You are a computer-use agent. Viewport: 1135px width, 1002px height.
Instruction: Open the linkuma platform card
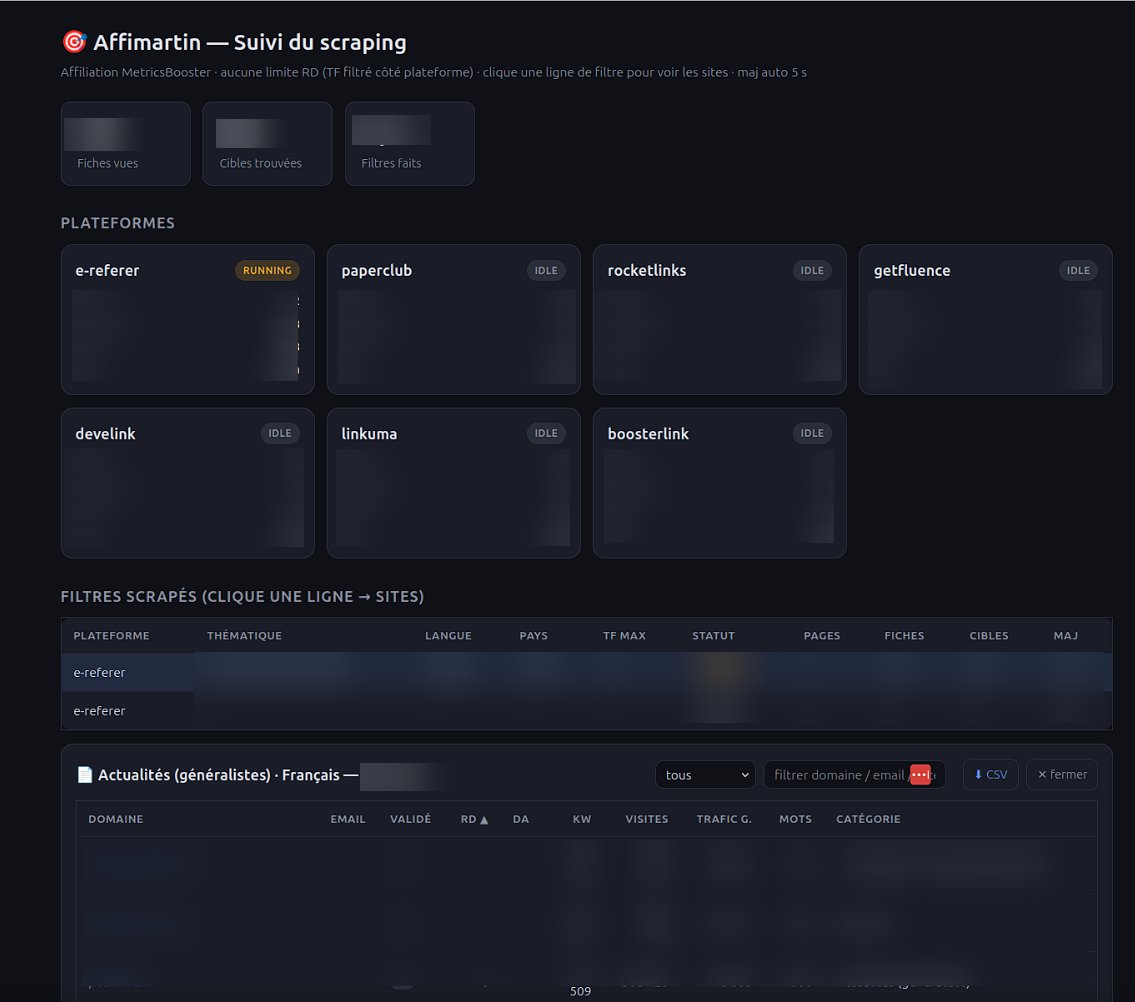(x=454, y=483)
